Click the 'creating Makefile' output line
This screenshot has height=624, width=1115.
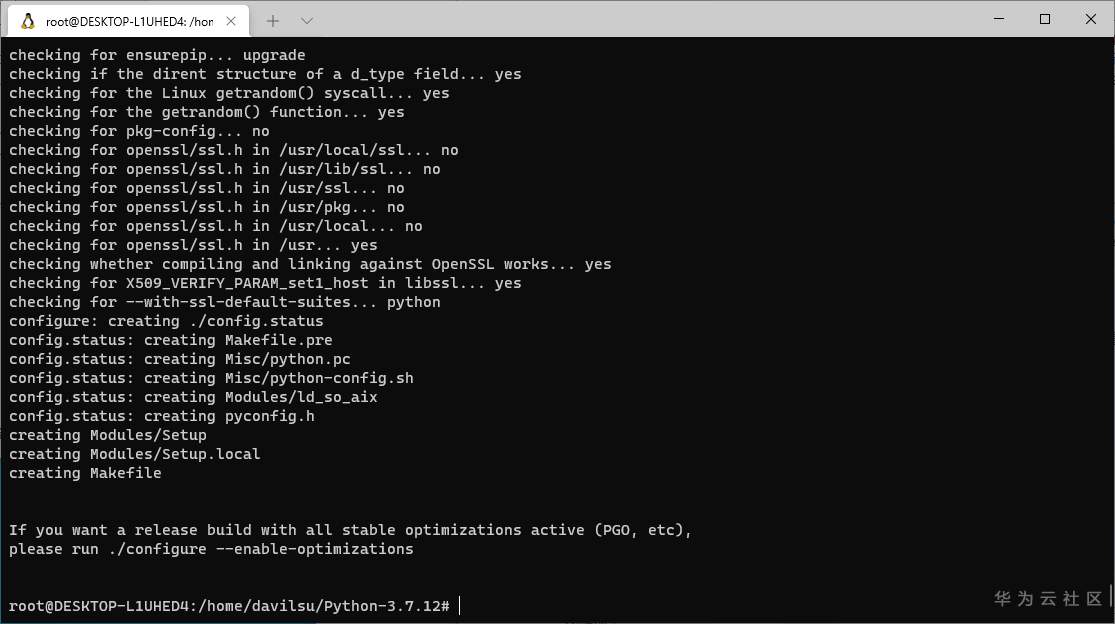(85, 473)
